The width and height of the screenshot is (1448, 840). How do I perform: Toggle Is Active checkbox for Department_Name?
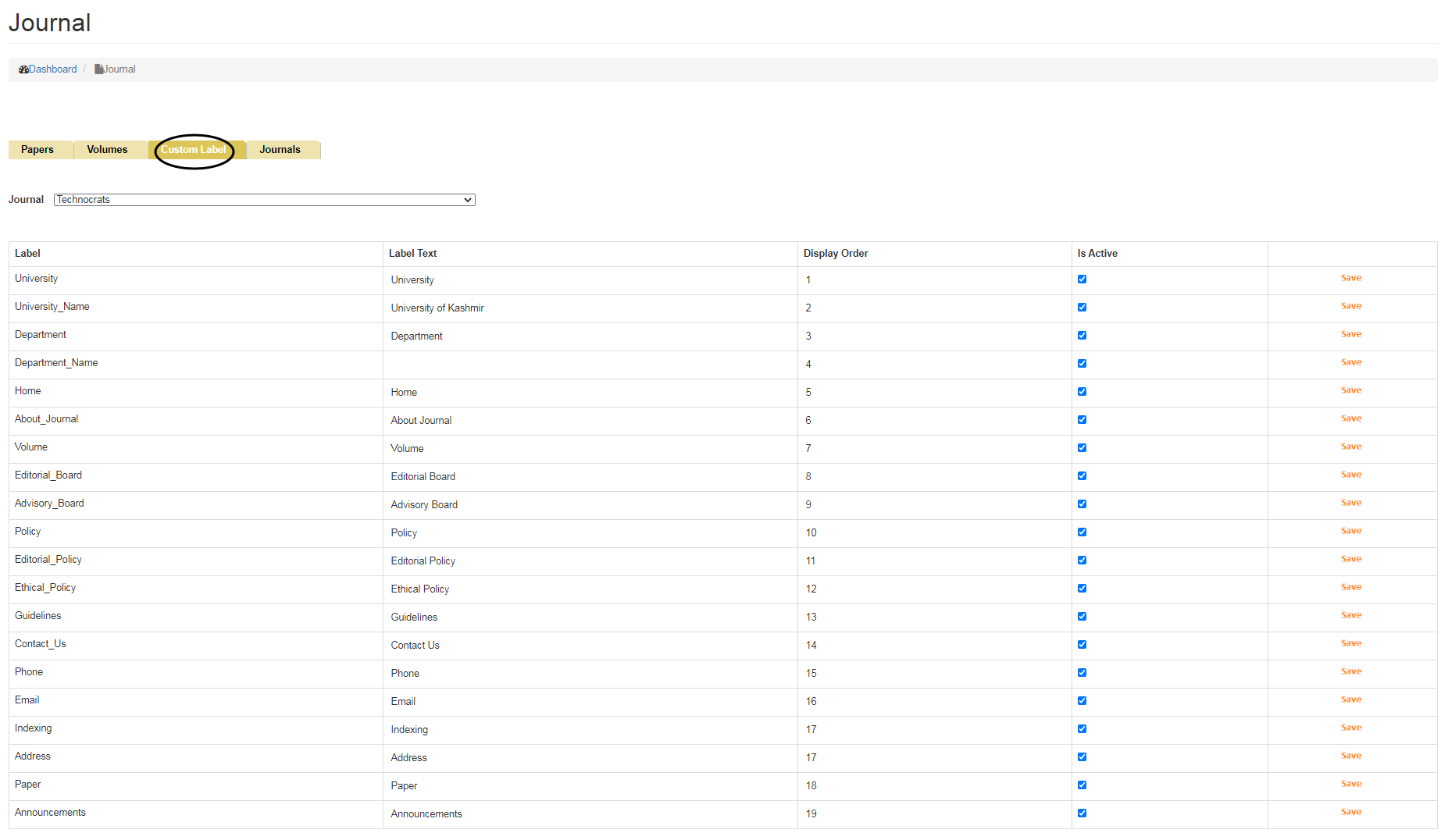[x=1082, y=364]
